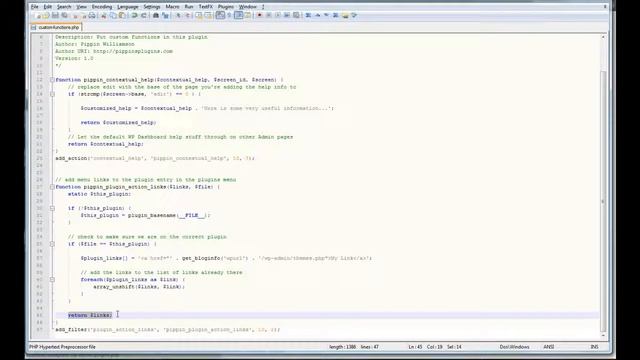Toggle the INS insert mode indicator in status bar
640x360 pixels.
(x=594, y=347)
